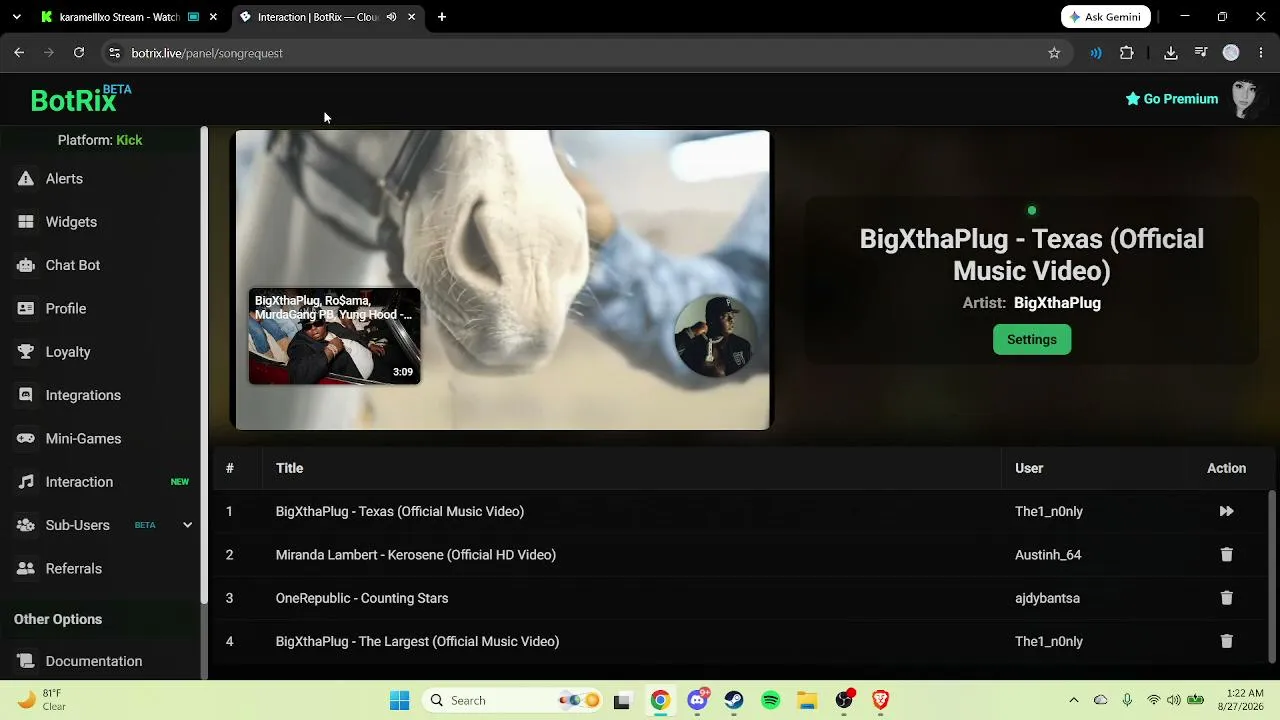1280x720 pixels.
Task: Click the Settings button for song request
Action: pos(1032,340)
